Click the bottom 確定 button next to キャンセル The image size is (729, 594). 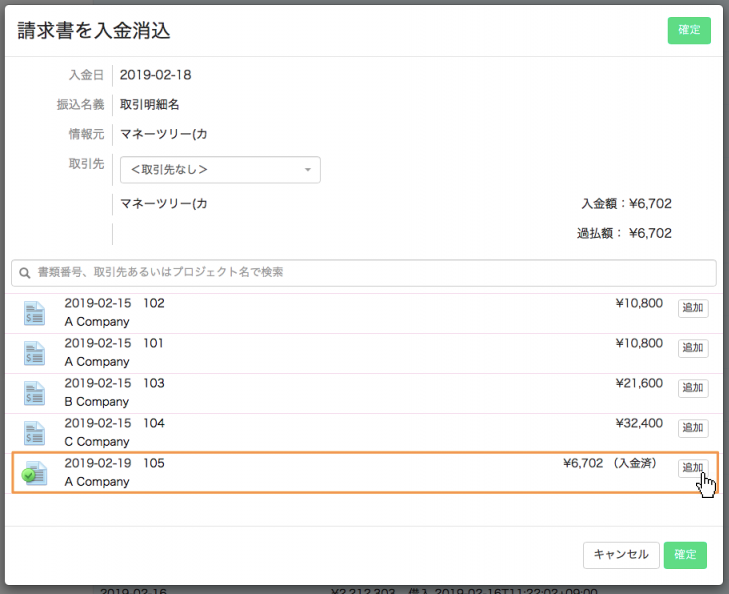click(685, 555)
